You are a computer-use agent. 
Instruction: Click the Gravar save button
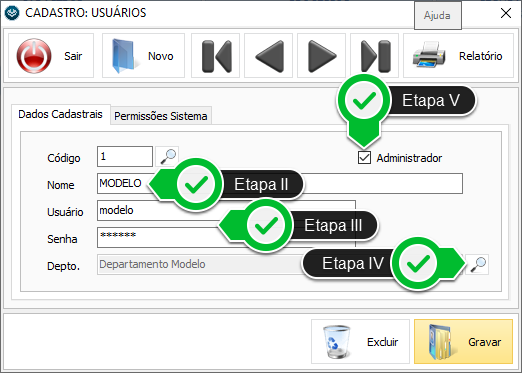464,342
